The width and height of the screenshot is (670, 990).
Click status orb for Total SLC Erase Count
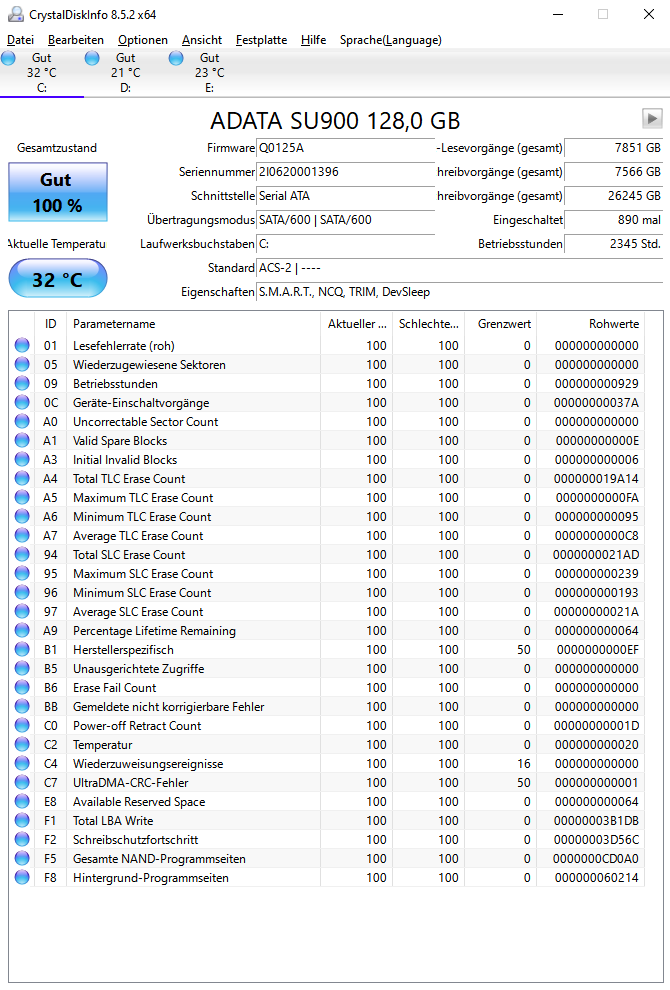pos(22,554)
